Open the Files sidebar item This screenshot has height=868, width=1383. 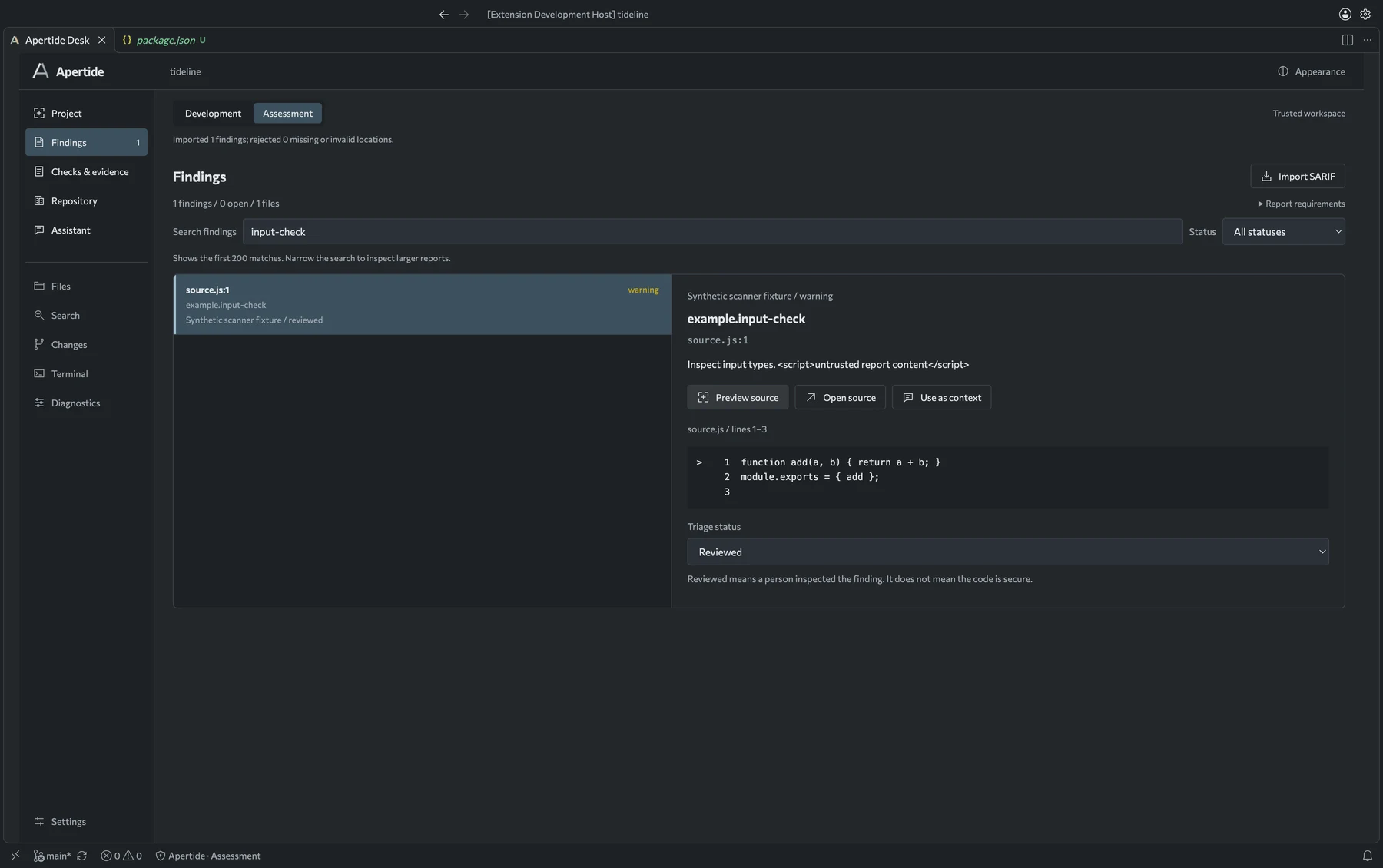(x=86, y=286)
